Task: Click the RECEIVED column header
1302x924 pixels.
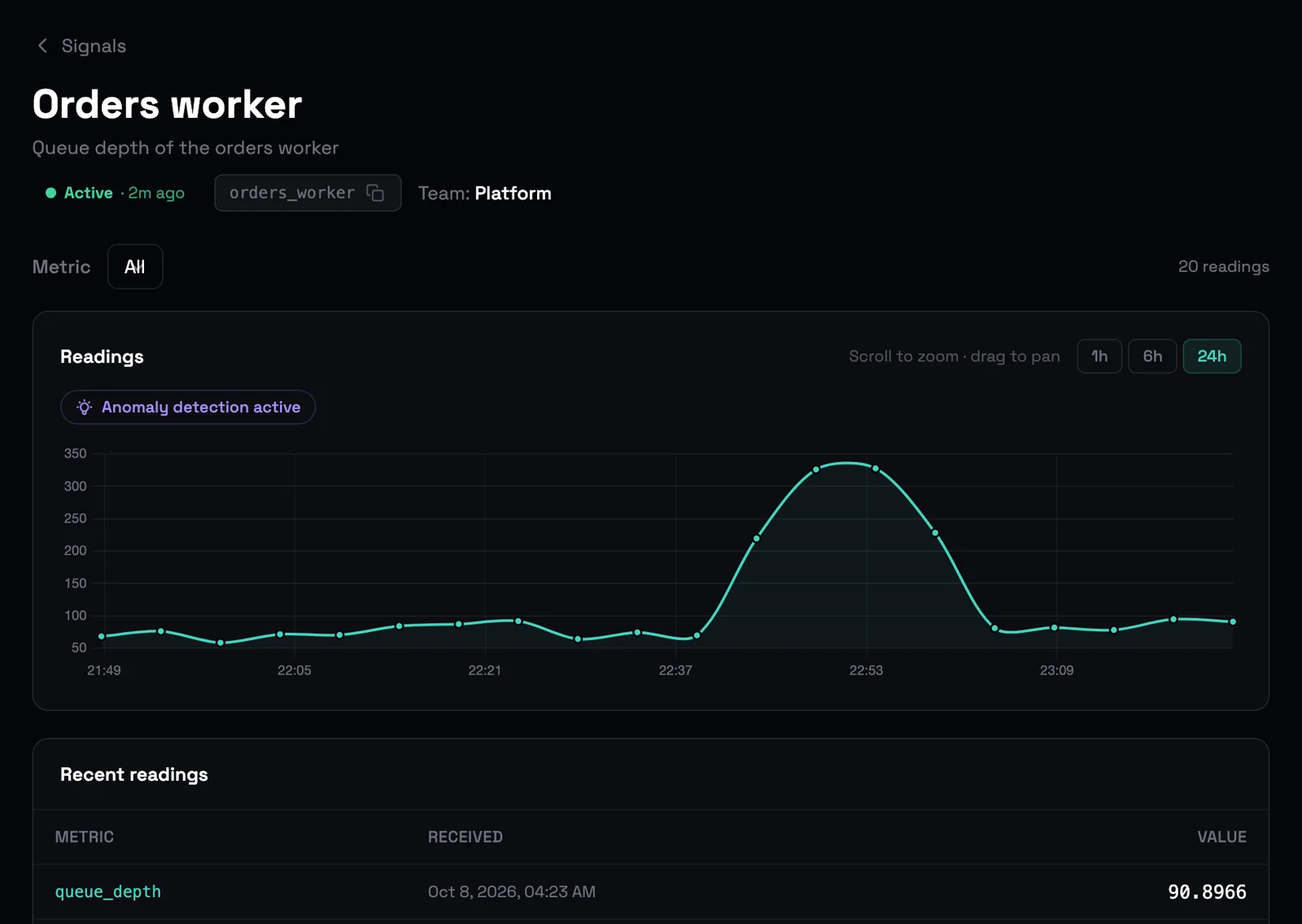Action: click(x=465, y=837)
